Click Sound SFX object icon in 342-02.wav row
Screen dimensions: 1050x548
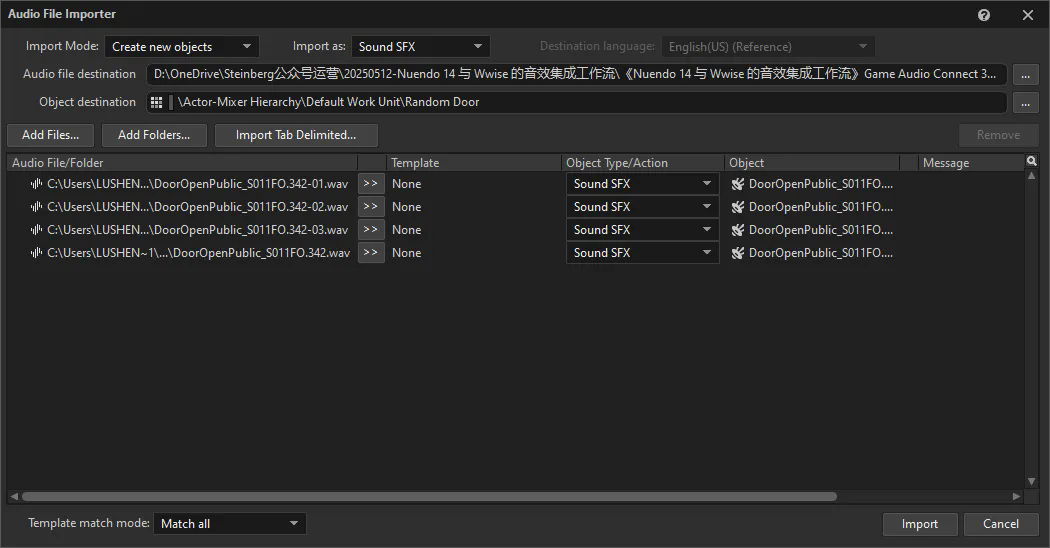point(738,207)
